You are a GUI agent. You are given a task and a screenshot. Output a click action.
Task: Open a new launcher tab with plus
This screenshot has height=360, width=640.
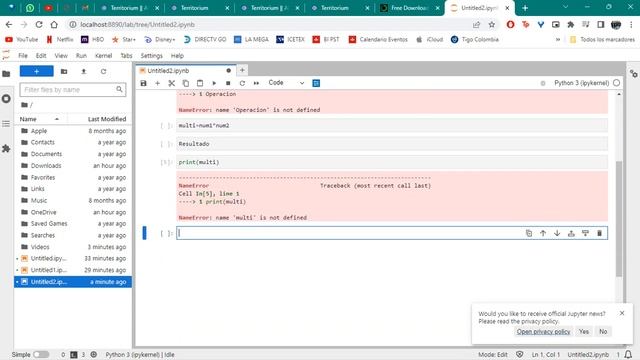coord(242,70)
